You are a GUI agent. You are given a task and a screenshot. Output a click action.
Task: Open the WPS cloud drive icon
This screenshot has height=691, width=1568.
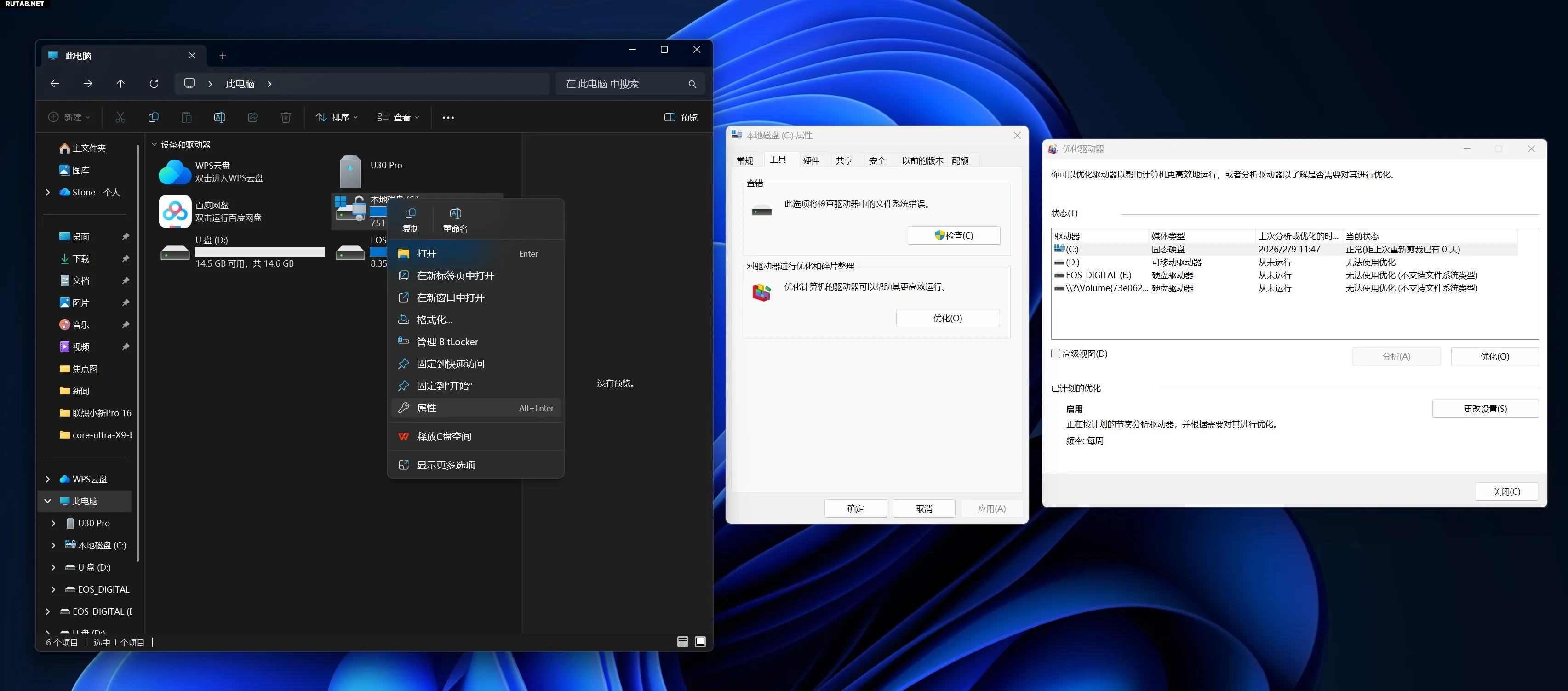tap(175, 171)
